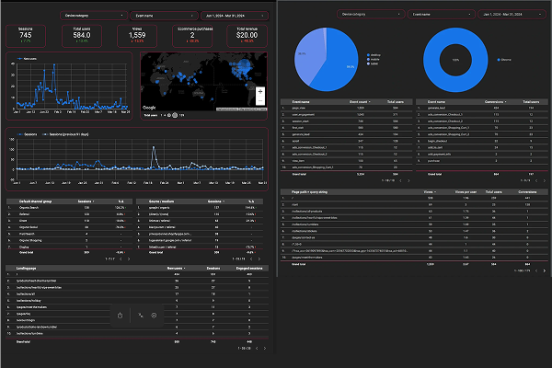Open the left page date range selector
Image resolution: width=552 pixels, height=368 pixels.
click(235, 15)
